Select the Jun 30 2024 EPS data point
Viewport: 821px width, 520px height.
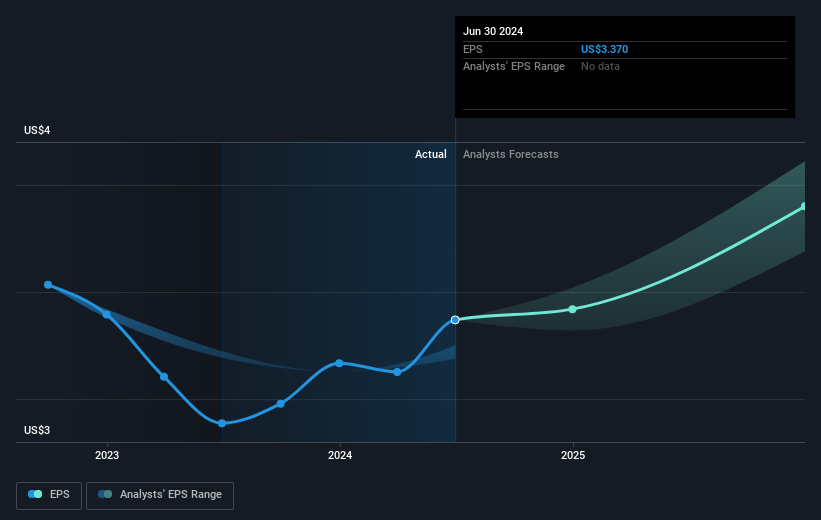point(455,319)
